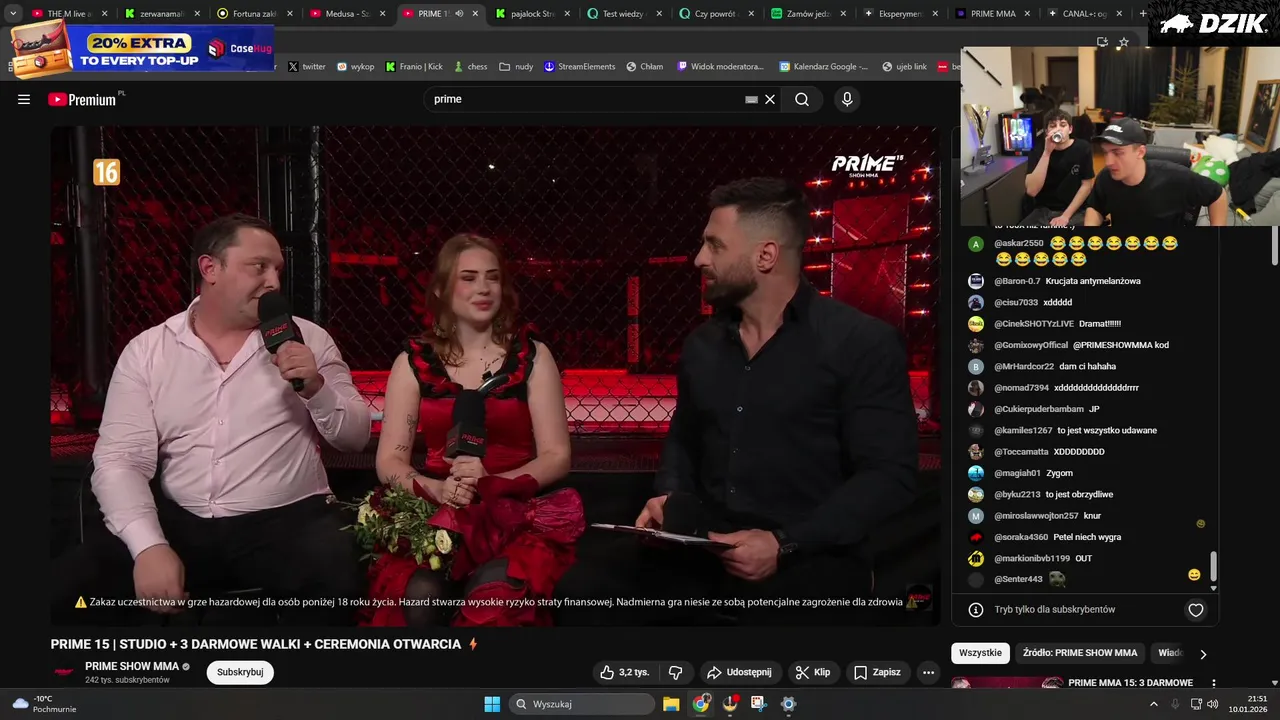Viewport: 1280px width, 720px height.
Task: Open the on-screen keyboard in search box
Action: tap(751, 99)
